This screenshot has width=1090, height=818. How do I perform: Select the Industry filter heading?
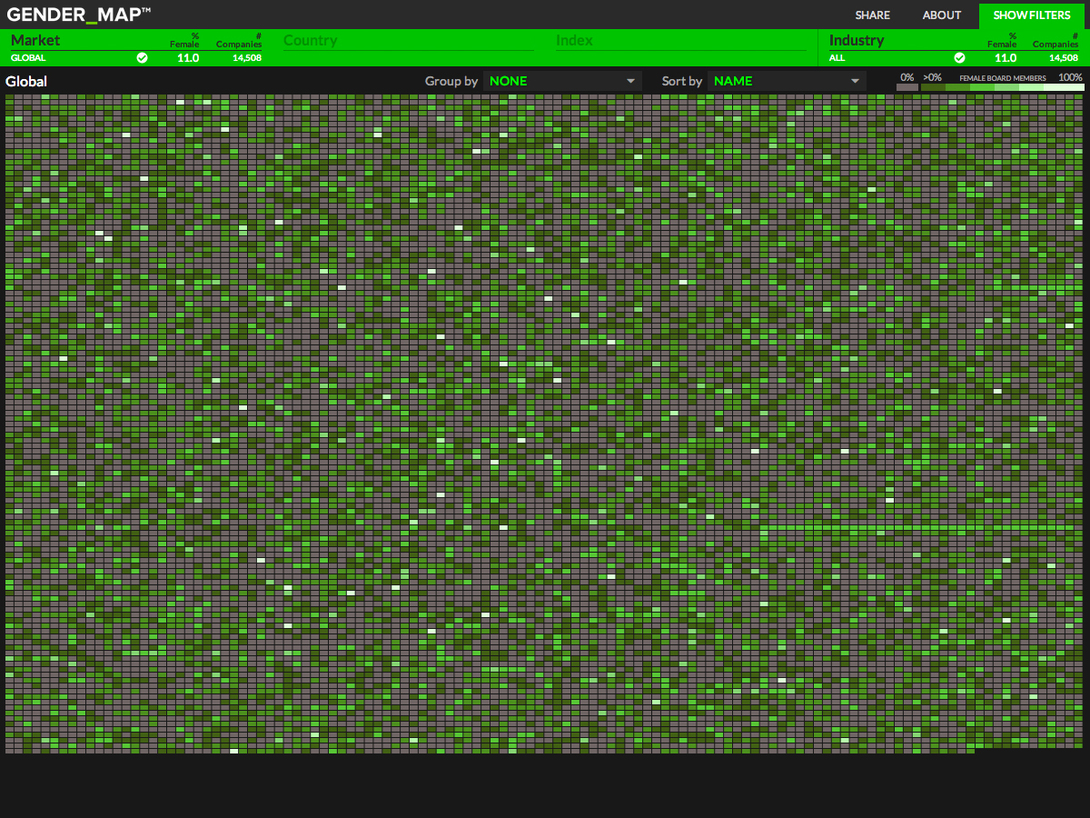(x=856, y=40)
